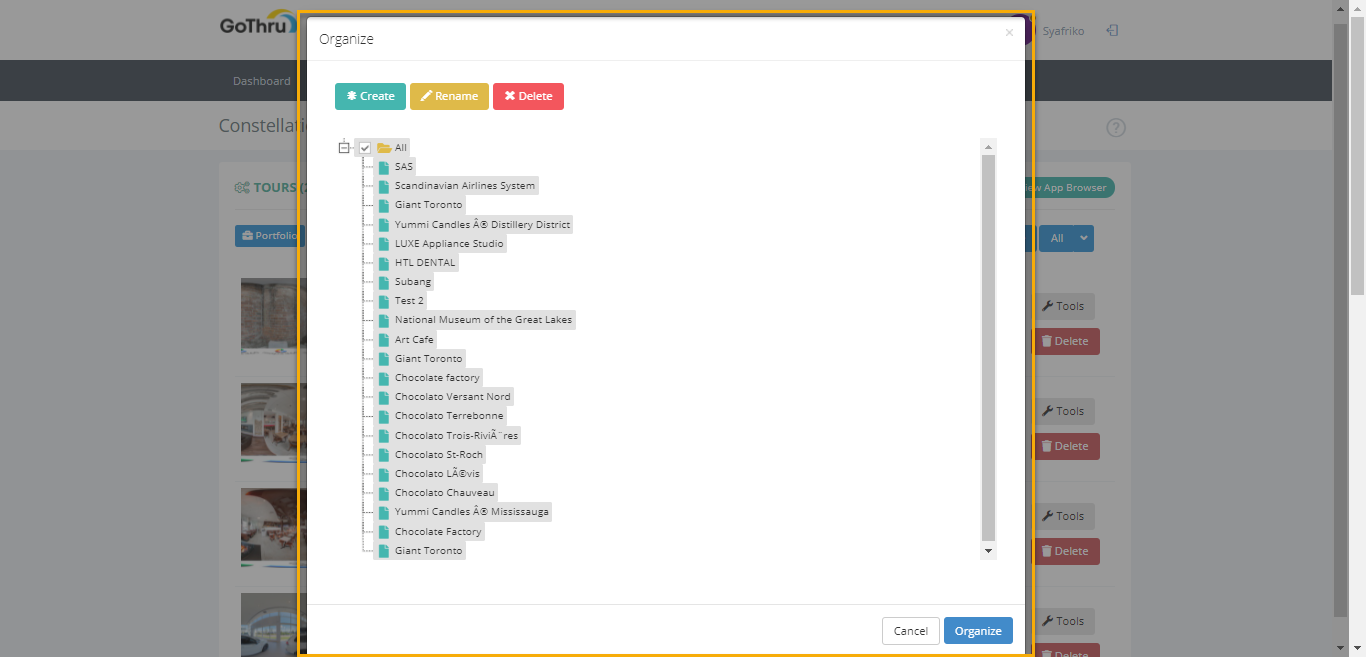Click file icon beside HTL DENTAL
The image size is (1366, 657).
(x=384, y=262)
